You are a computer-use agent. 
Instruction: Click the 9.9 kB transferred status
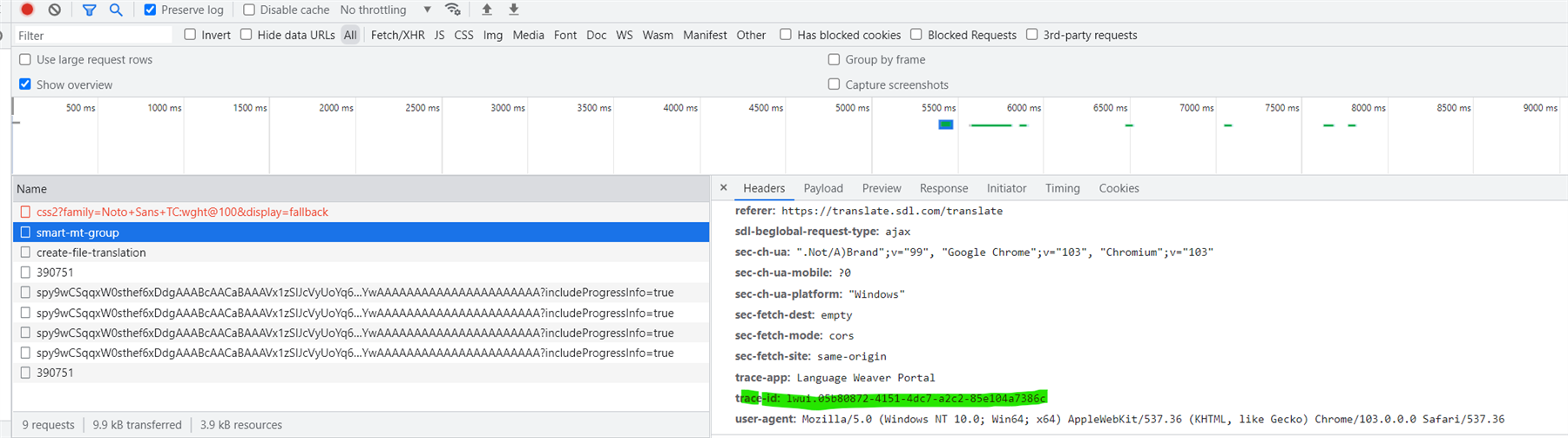tap(137, 425)
